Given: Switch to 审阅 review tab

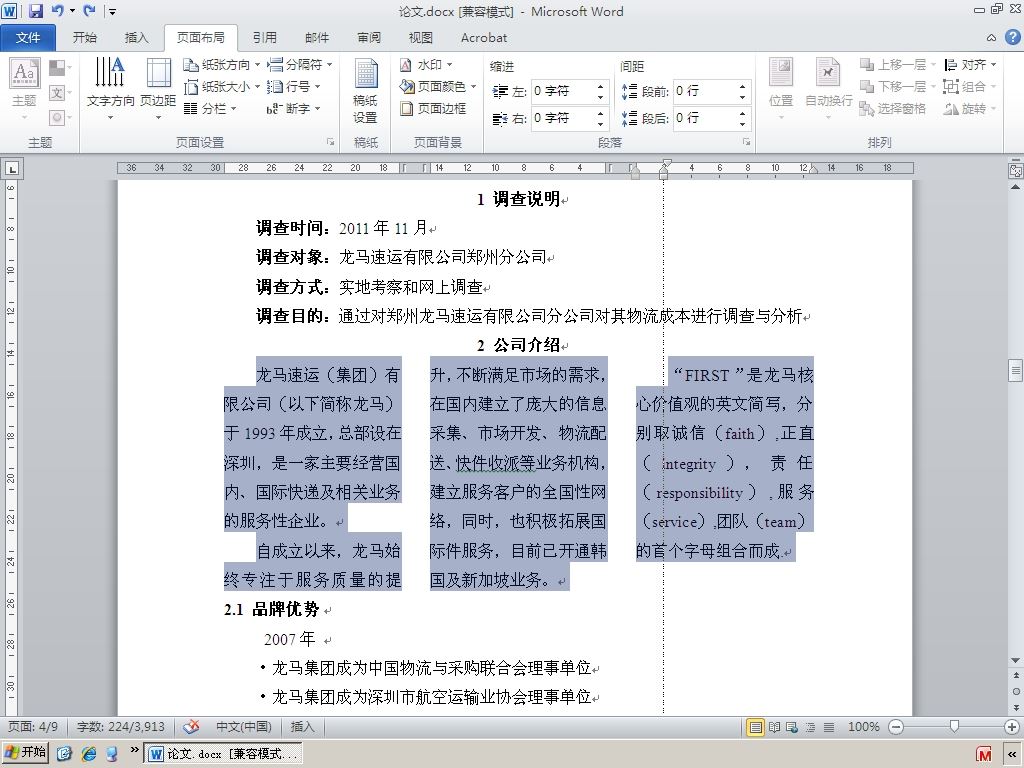Looking at the screenshot, I should [369, 38].
